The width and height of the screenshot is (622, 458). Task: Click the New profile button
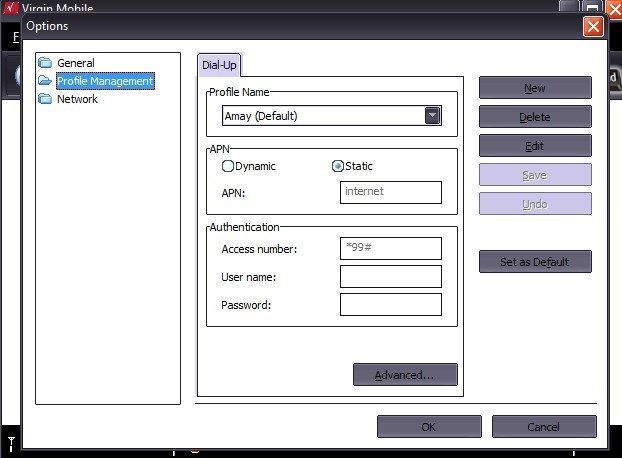(535, 88)
